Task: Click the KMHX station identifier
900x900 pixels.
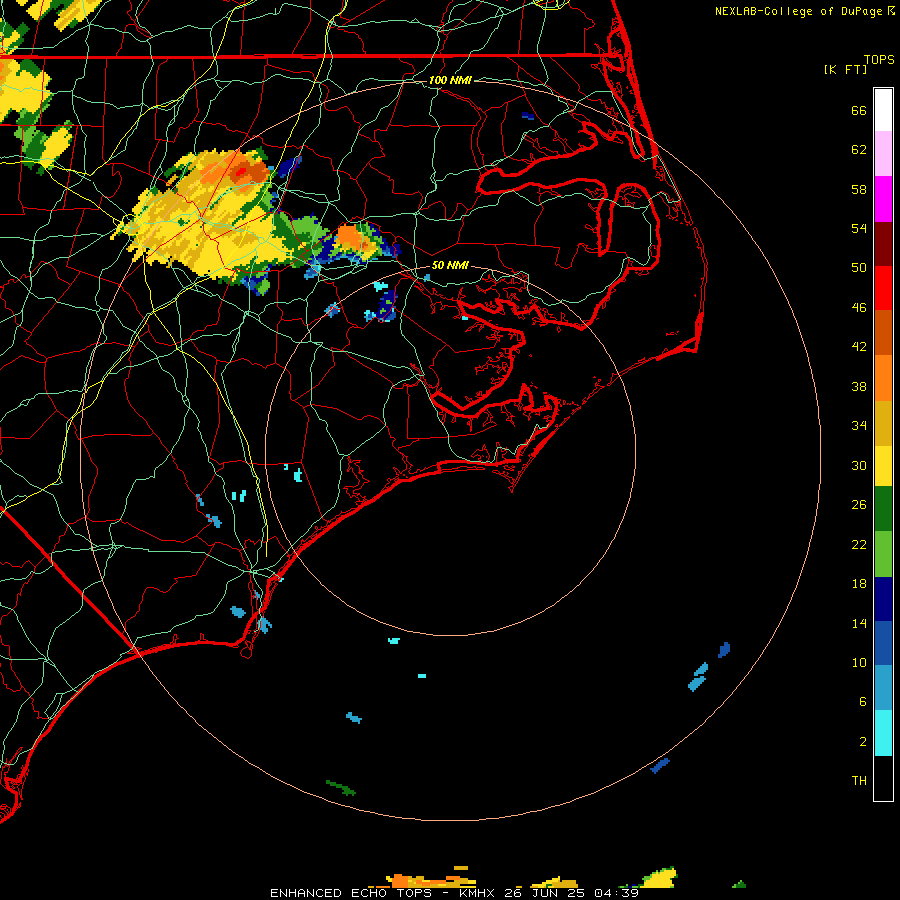Action: (x=476, y=893)
